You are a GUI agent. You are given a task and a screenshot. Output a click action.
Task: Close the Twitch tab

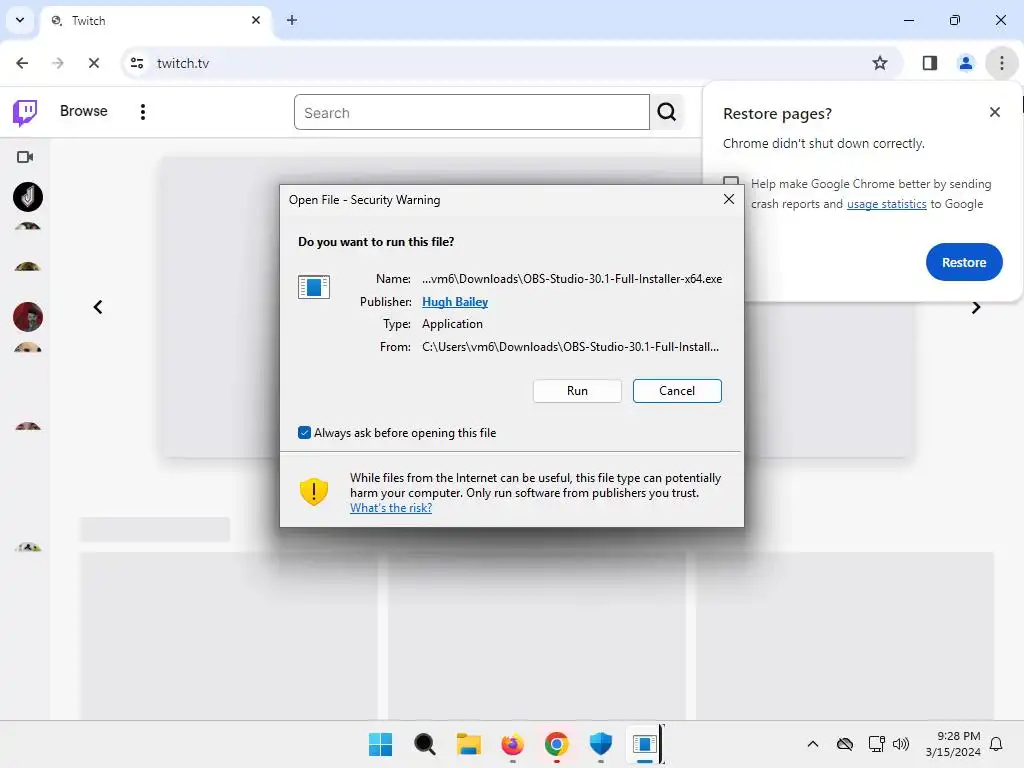point(256,20)
